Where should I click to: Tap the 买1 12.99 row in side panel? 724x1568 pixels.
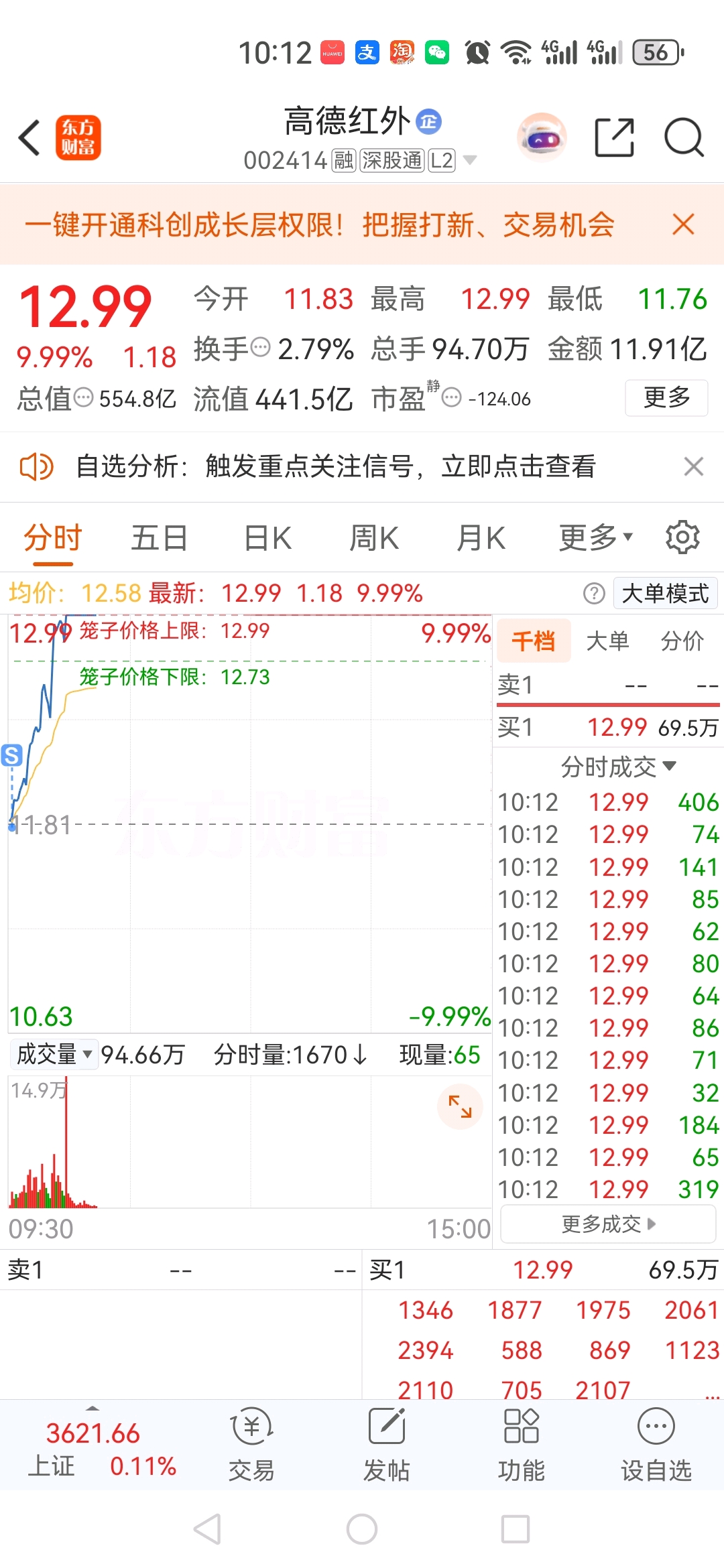pos(608,727)
